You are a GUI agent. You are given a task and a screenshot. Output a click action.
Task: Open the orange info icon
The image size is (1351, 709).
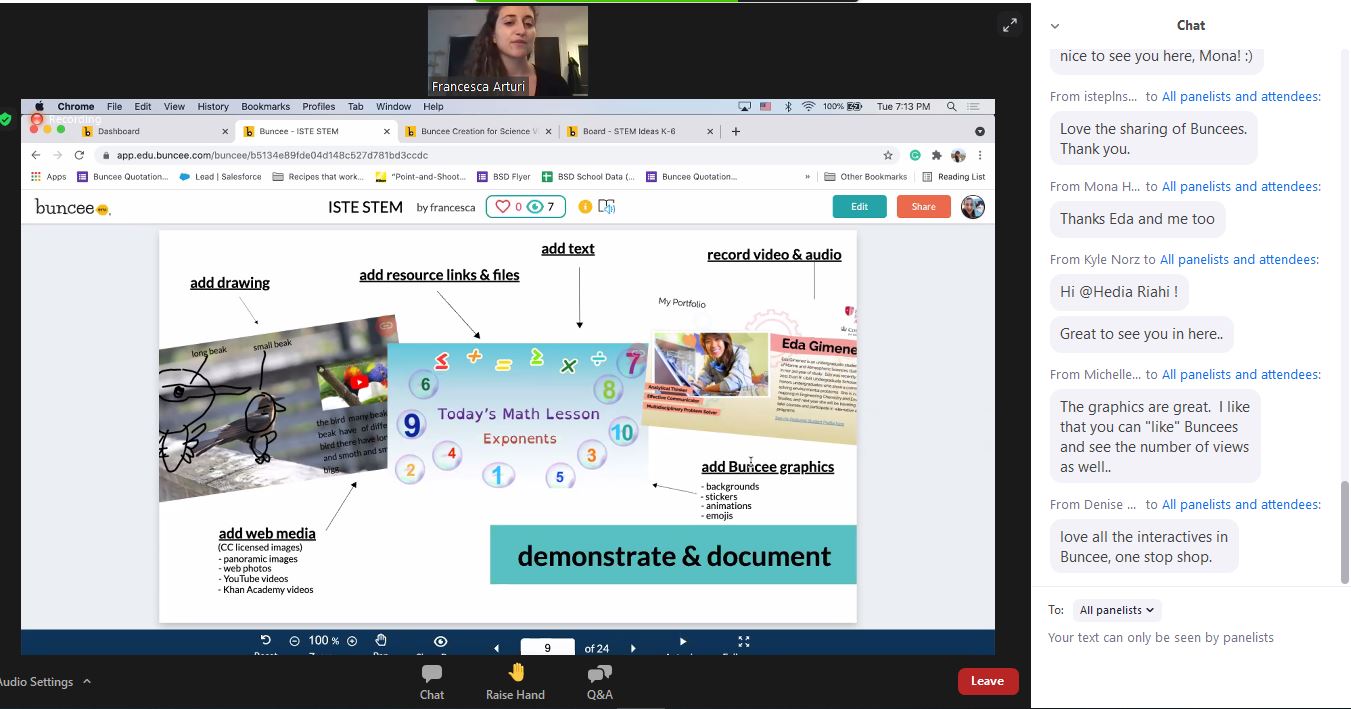tap(585, 207)
